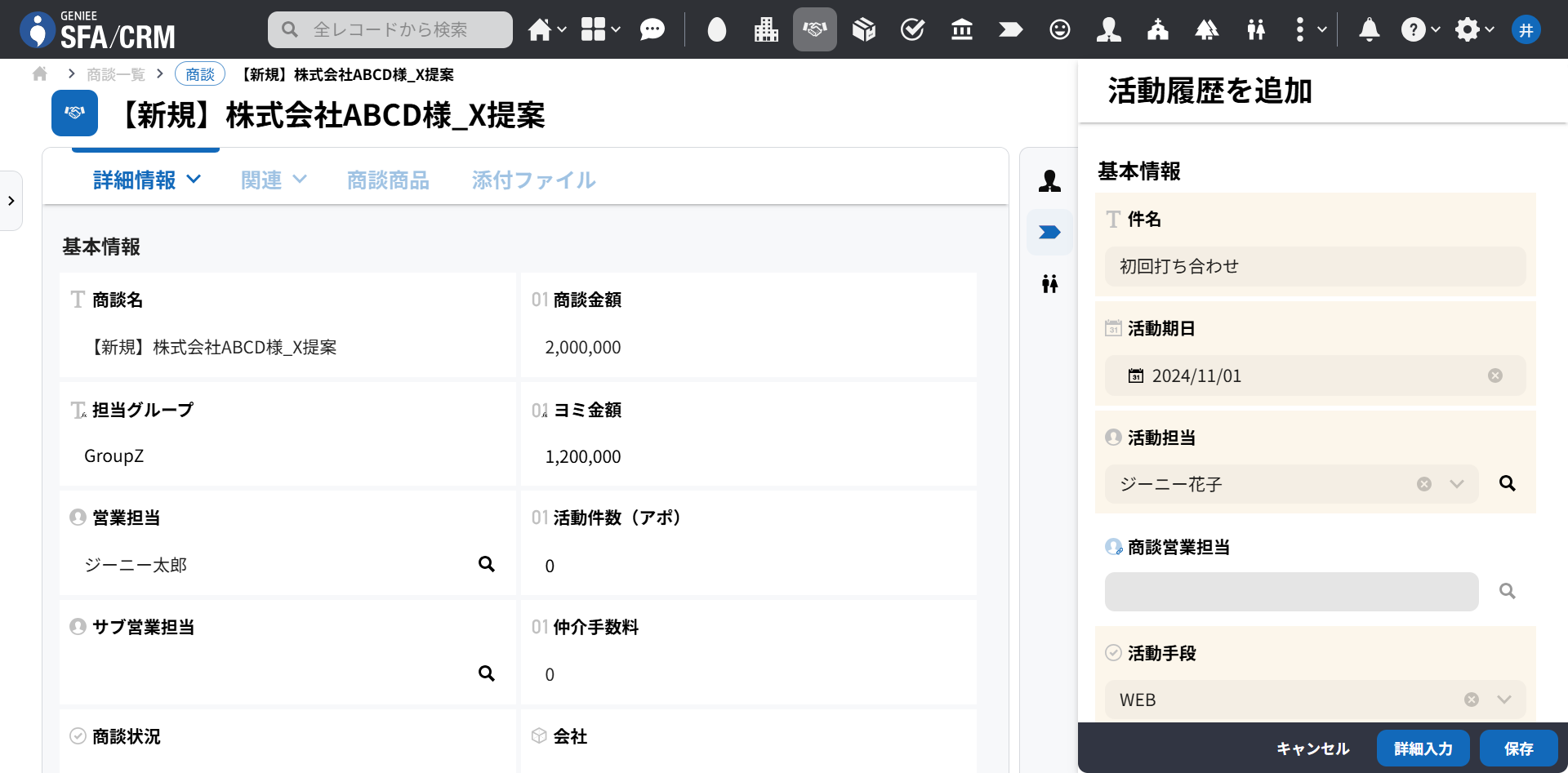Open the settings gear menu
Image resolution: width=1568 pixels, height=773 pixels.
[x=1468, y=30]
